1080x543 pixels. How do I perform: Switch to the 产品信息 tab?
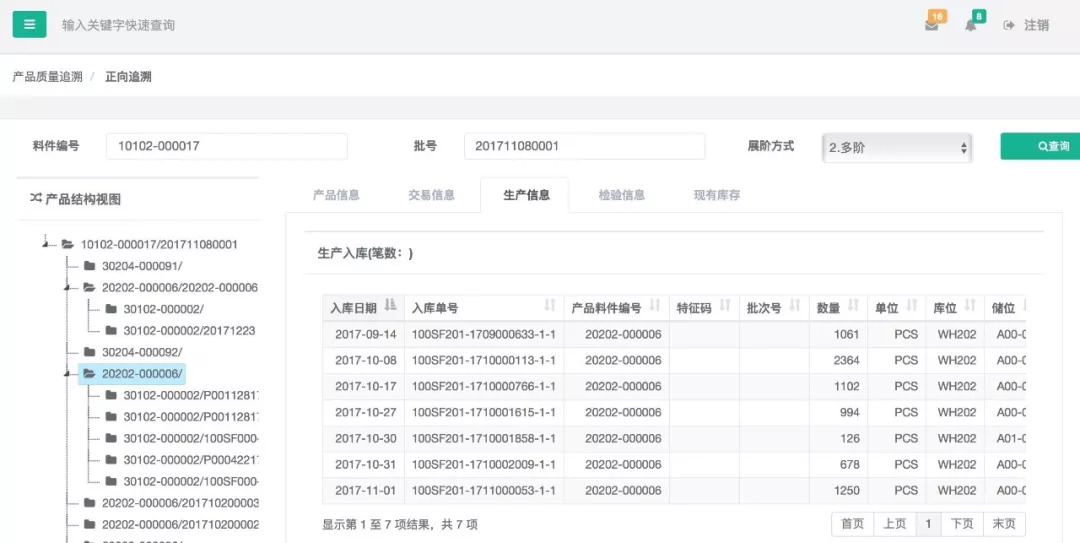click(x=336, y=195)
